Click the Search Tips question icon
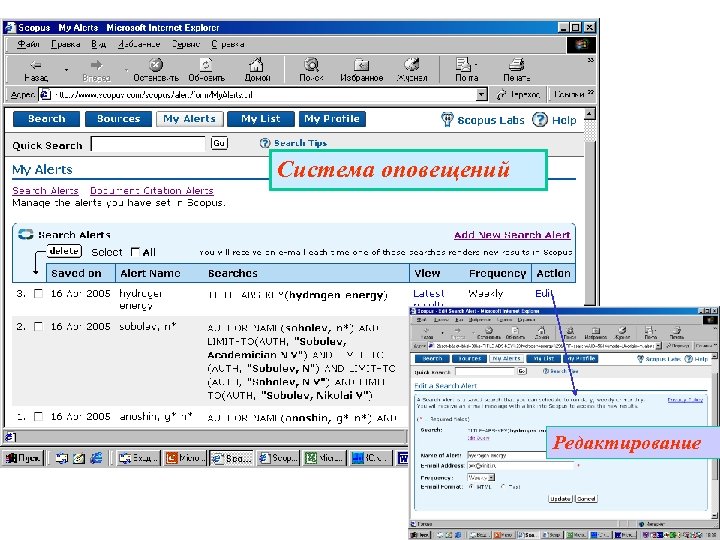Screen dimensions: 720x540 pyautogui.click(x=265, y=143)
